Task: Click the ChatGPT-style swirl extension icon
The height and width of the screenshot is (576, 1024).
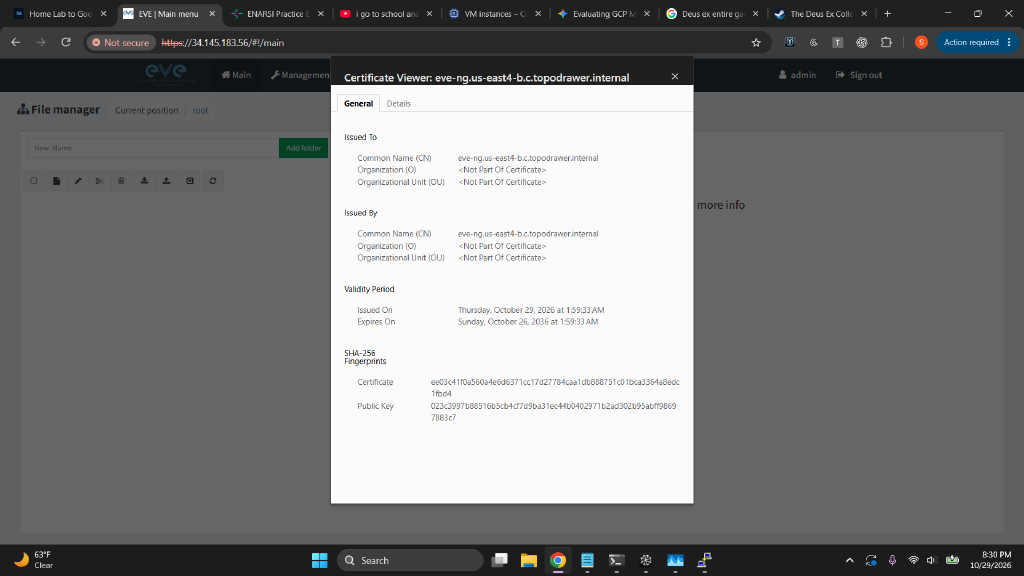Action: coord(861,42)
